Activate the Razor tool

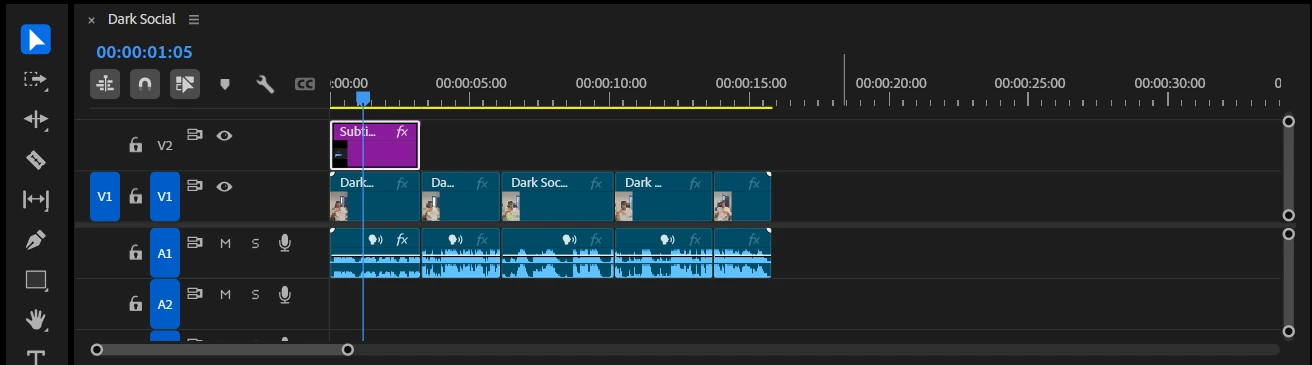[36, 159]
